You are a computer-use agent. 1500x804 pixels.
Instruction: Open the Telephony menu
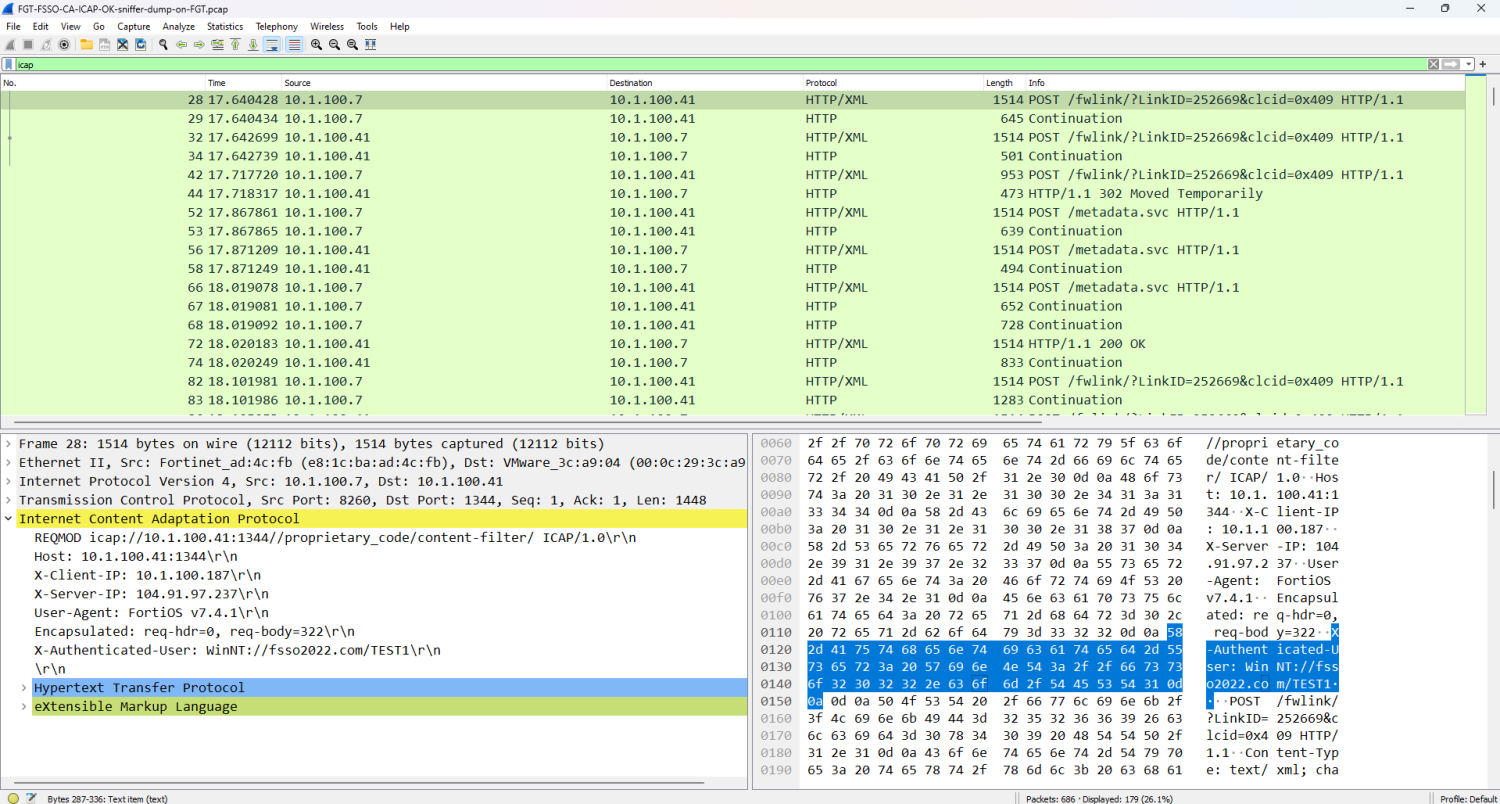pos(276,26)
